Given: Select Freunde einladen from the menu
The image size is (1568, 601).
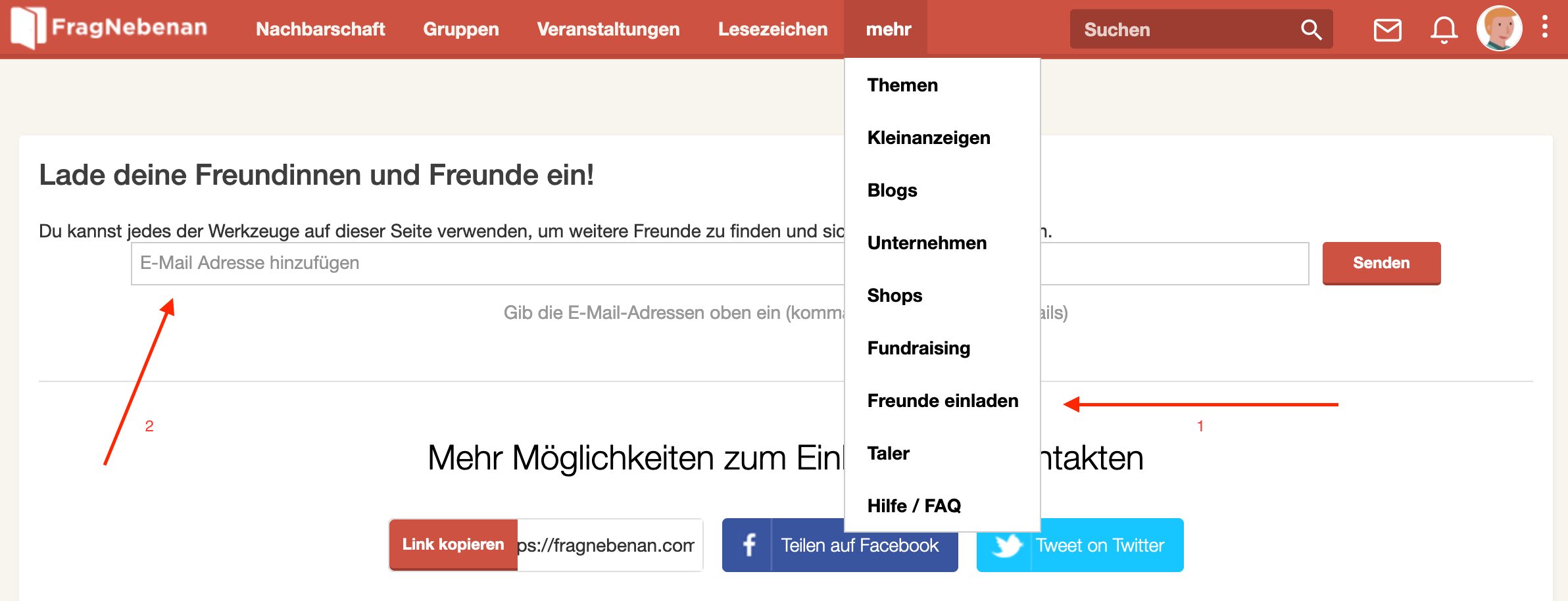Looking at the screenshot, I should (942, 400).
